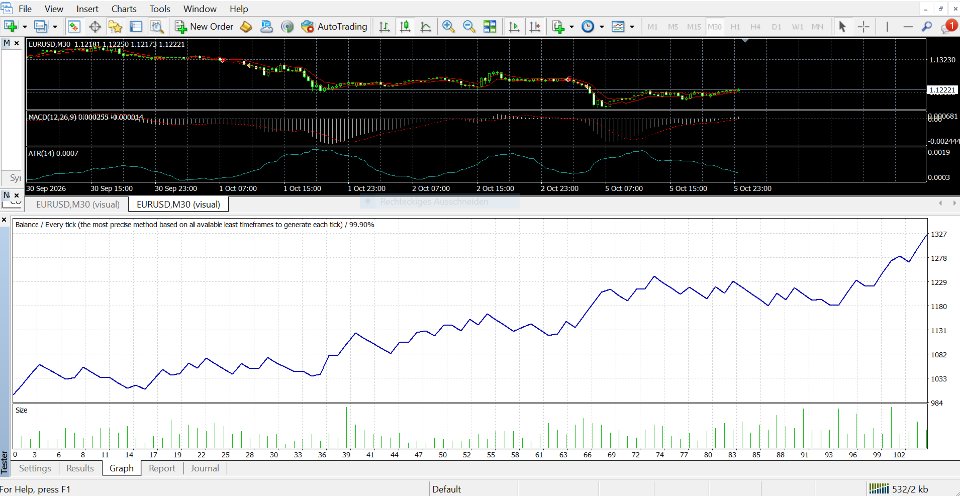960x496 pixels.
Task: Expand the Profiles dropdown arrow
Action: pyautogui.click(x=55, y=27)
